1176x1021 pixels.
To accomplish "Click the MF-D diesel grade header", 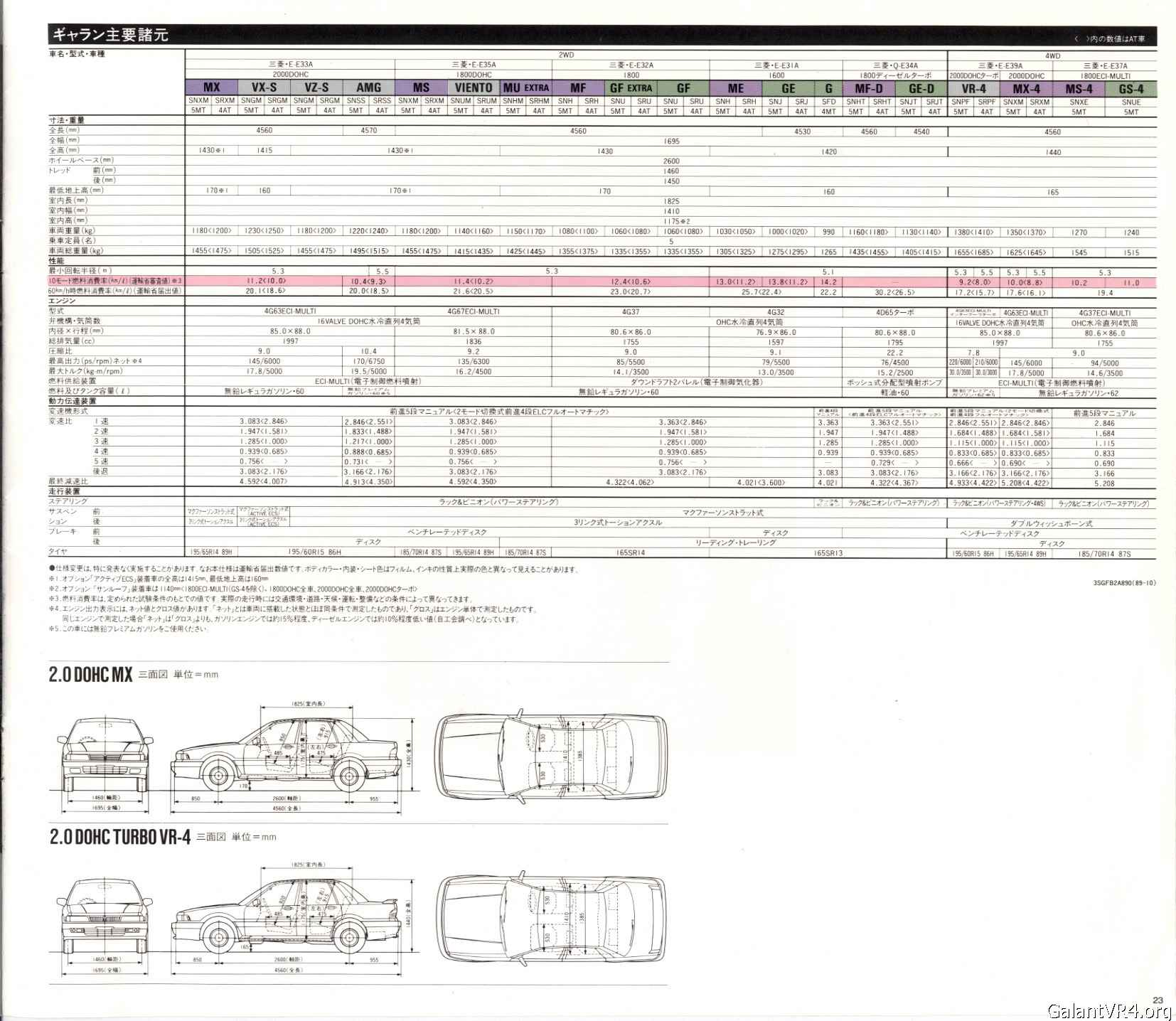I will (x=868, y=88).
